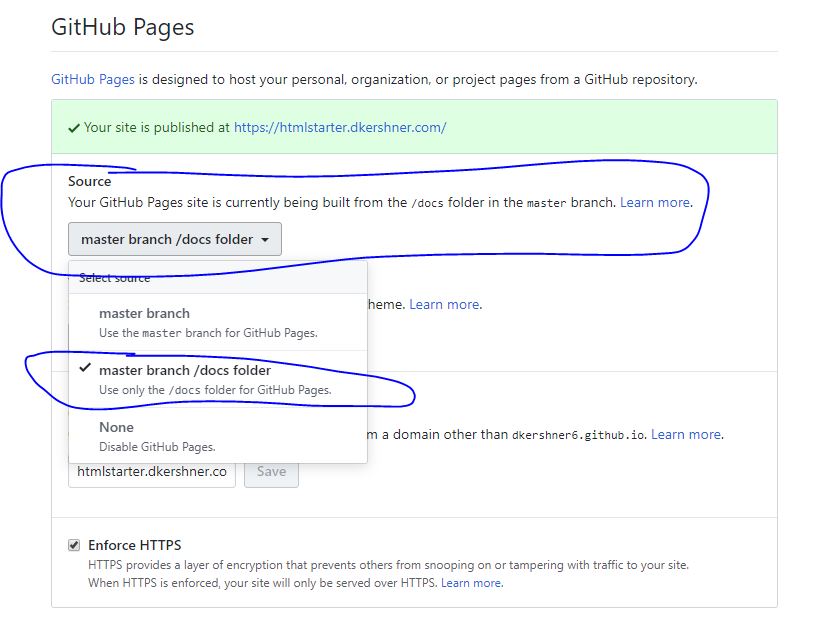Click the 'Enforce HTTPS' label text
The image size is (826, 631).
[134, 545]
